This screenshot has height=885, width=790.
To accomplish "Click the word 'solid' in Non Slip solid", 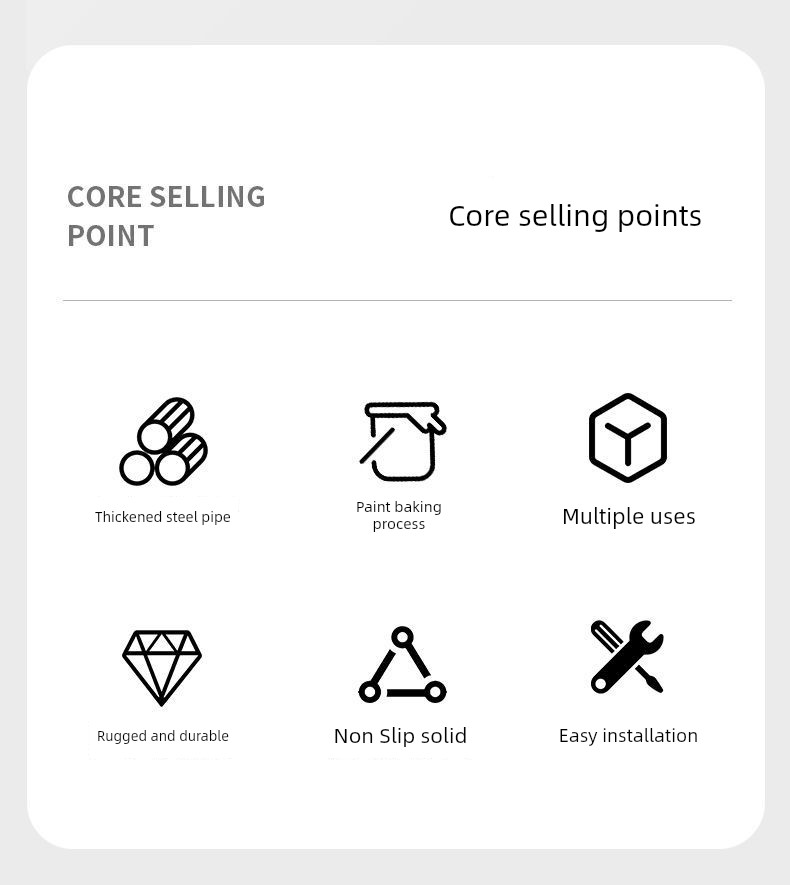I will tap(442, 736).
